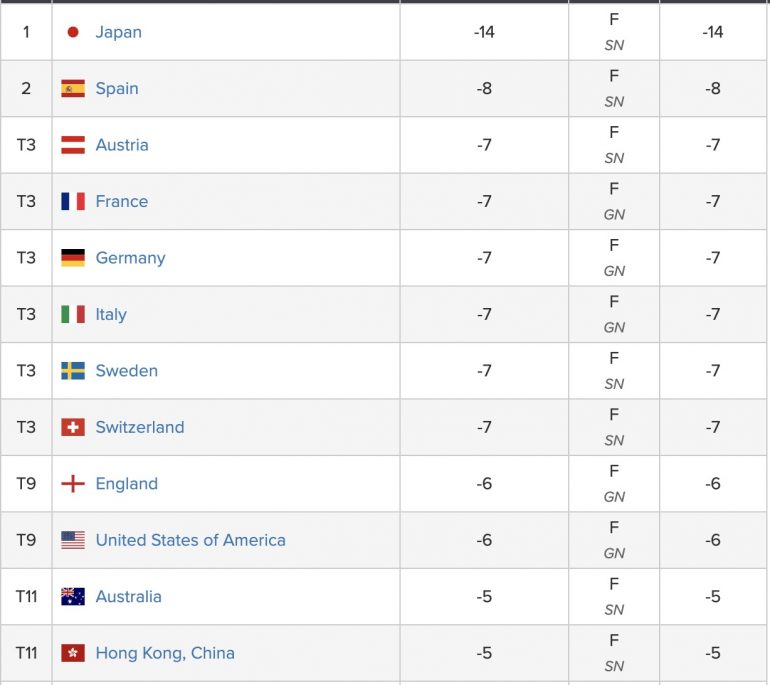Click Japan's position number 1 cell
The height and width of the screenshot is (685, 770).
coord(26,32)
